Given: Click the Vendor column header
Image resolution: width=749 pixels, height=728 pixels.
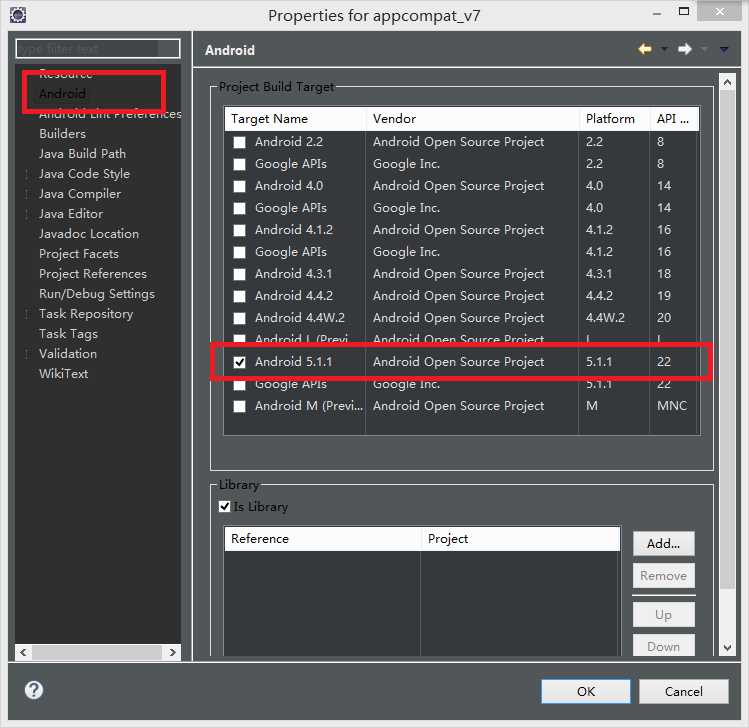Looking at the screenshot, I should click(472, 119).
